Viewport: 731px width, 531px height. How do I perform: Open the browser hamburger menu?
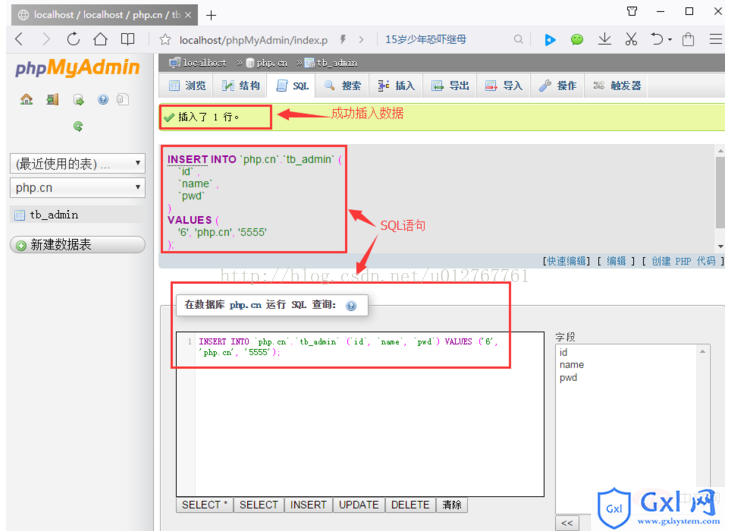pyautogui.click(x=716, y=39)
